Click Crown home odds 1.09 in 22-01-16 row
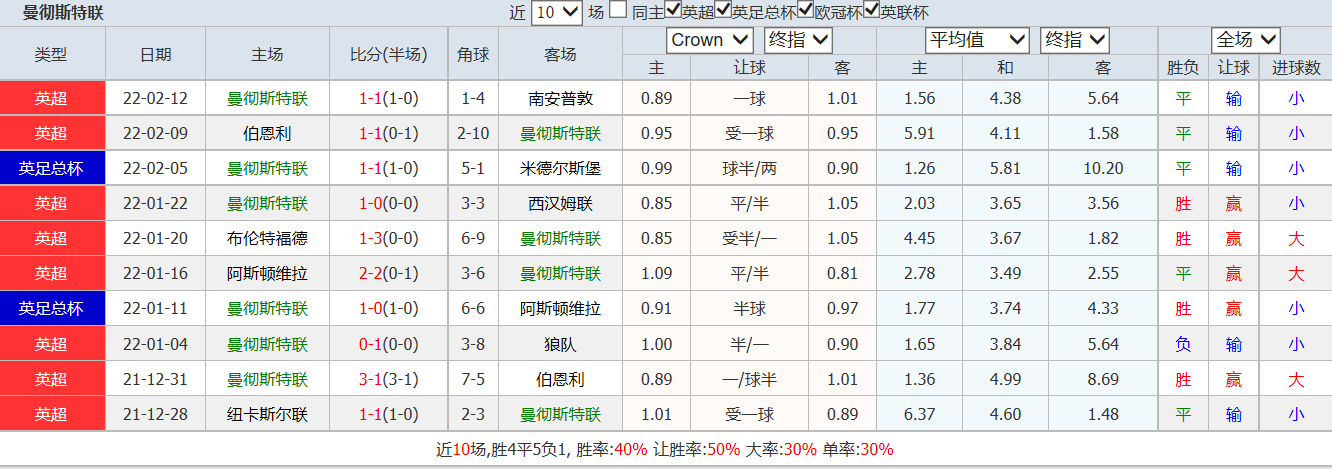This screenshot has width=1332, height=469. click(x=656, y=273)
